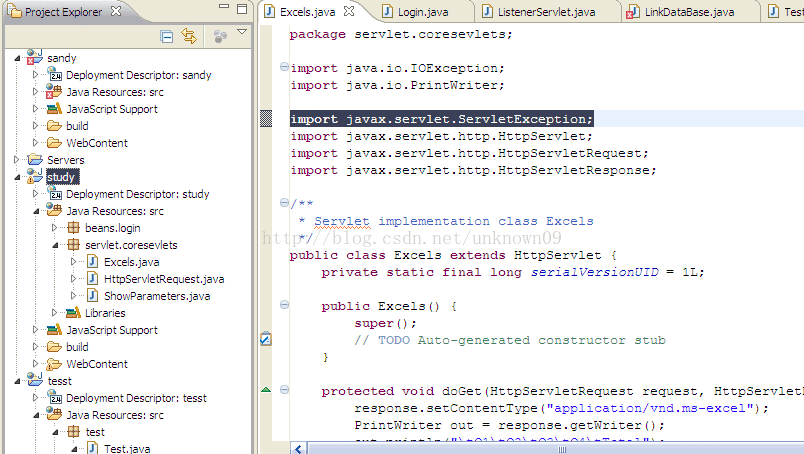The height and width of the screenshot is (454, 804).
Task: Click the ShowParameters.java file icon
Action: point(92,295)
